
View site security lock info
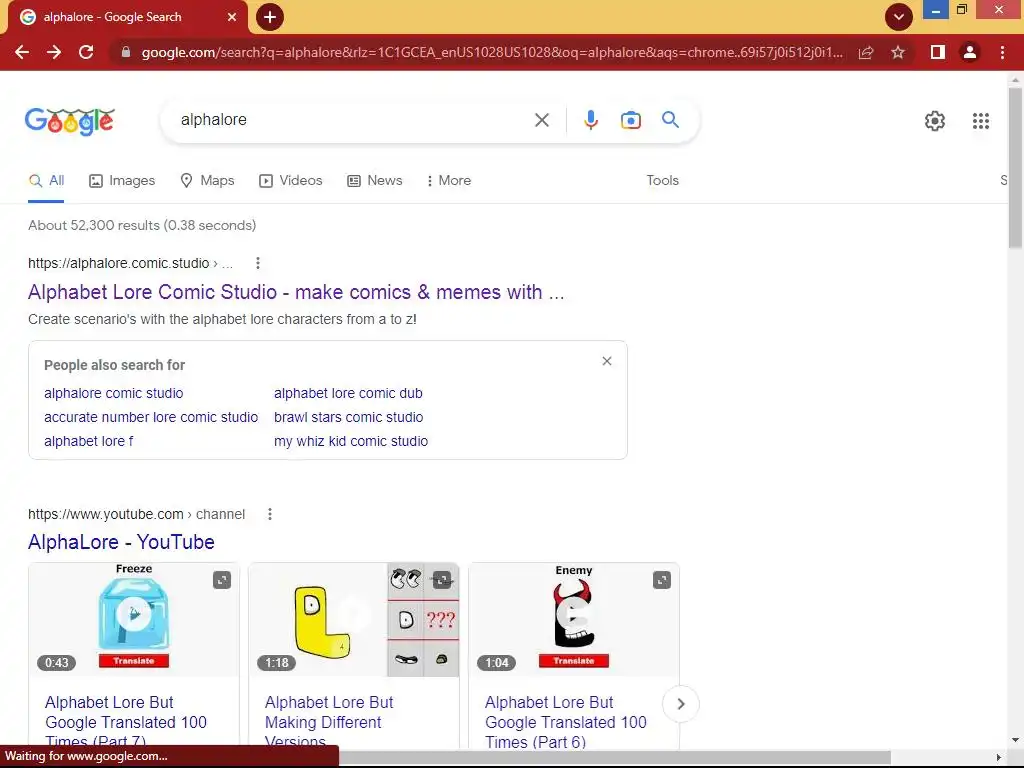(126, 52)
